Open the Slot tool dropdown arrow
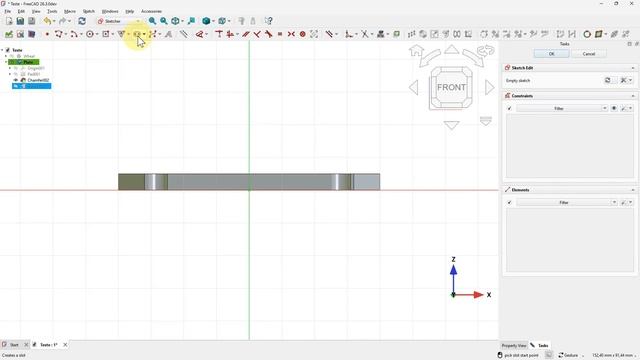 click(x=144, y=34)
